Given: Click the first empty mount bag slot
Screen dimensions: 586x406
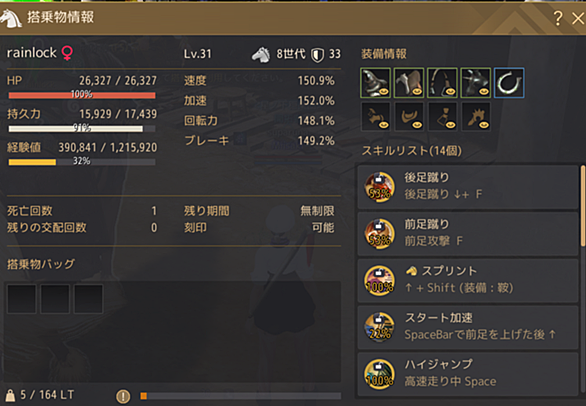Looking at the screenshot, I should click(x=22, y=299).
